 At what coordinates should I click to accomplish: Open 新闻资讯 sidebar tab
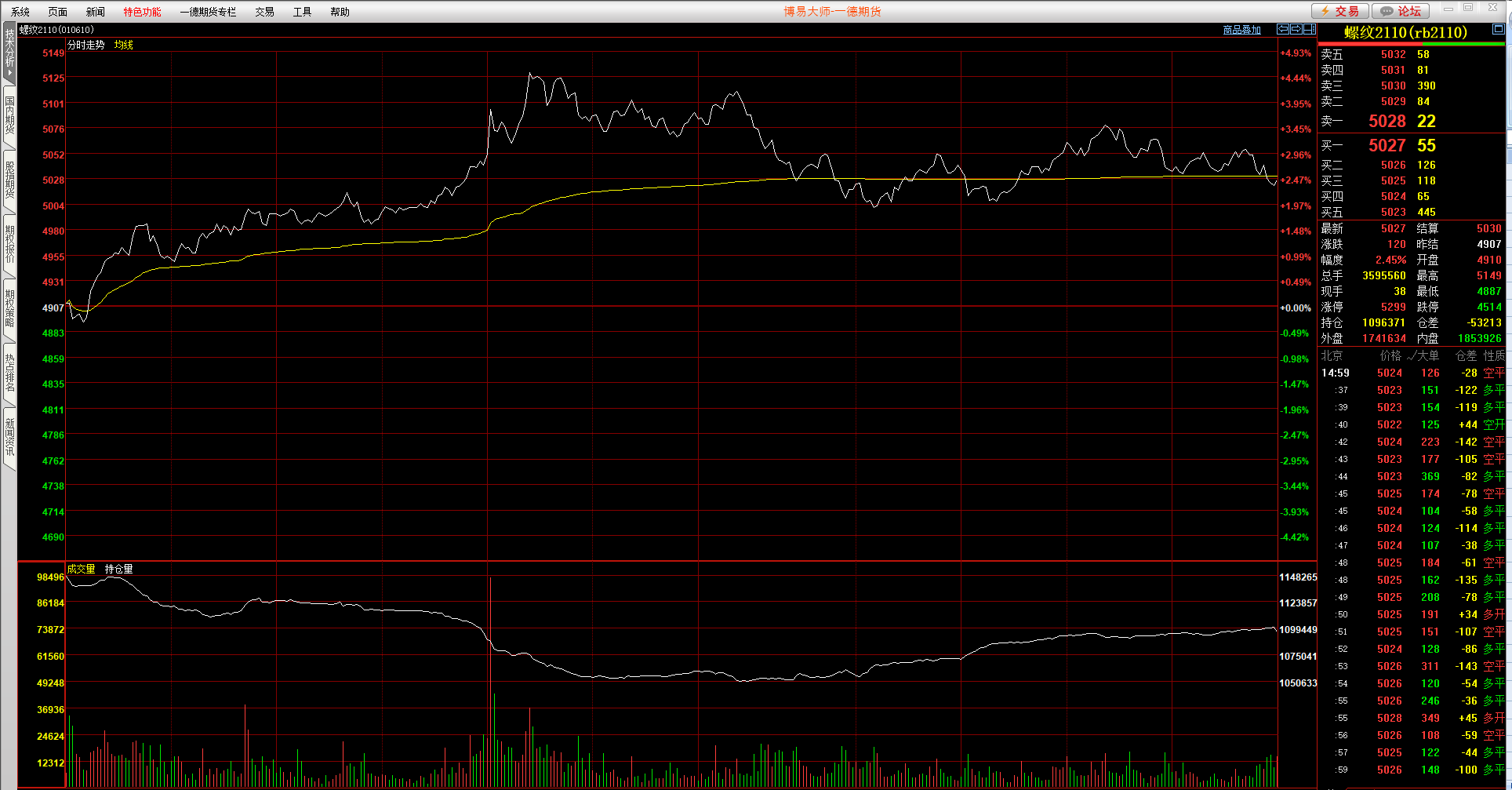click(x=9, y=437)
